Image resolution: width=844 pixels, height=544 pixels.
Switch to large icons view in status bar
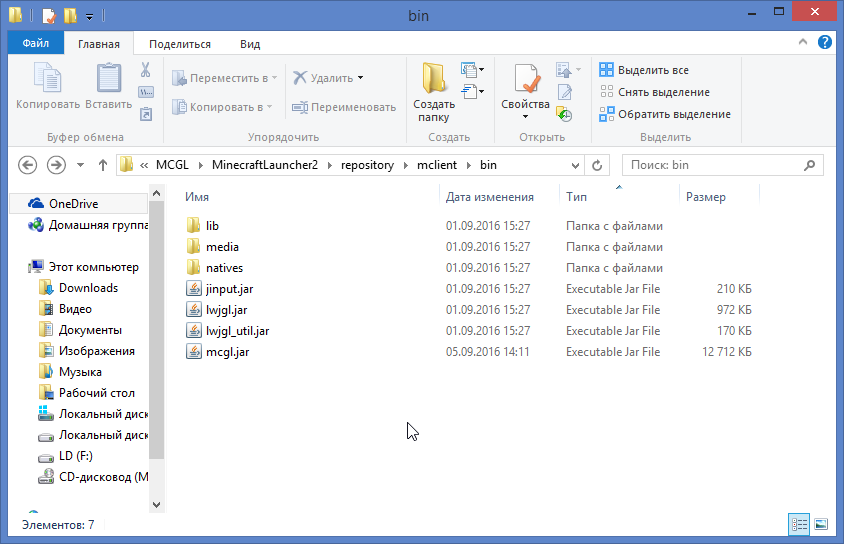click(x=821, y=524)
